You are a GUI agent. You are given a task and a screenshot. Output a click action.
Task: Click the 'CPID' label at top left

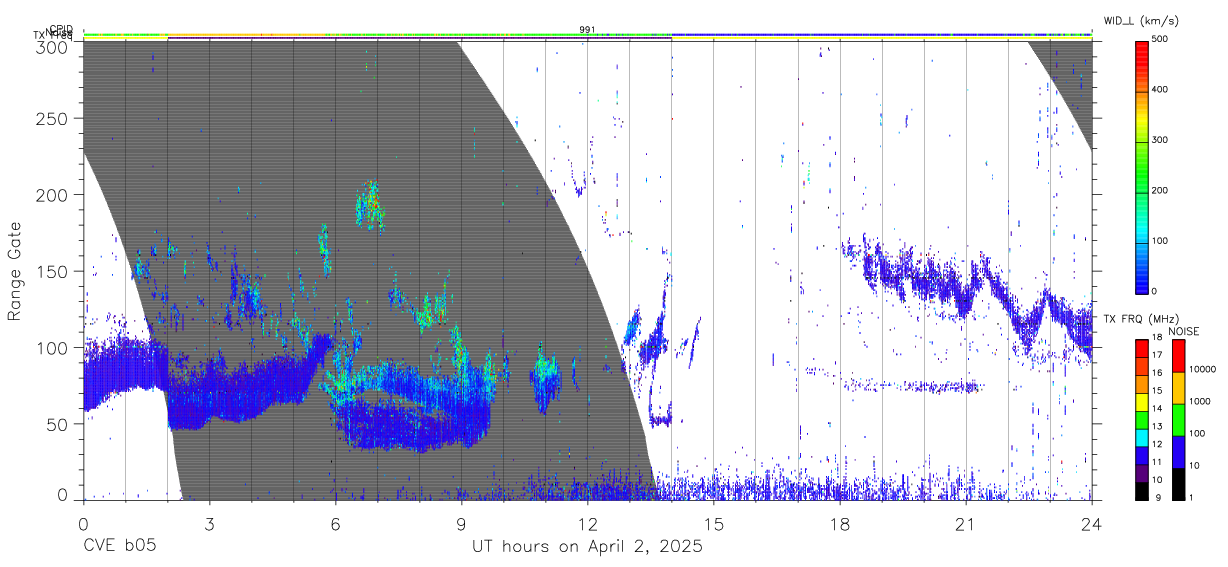(61, 29)
